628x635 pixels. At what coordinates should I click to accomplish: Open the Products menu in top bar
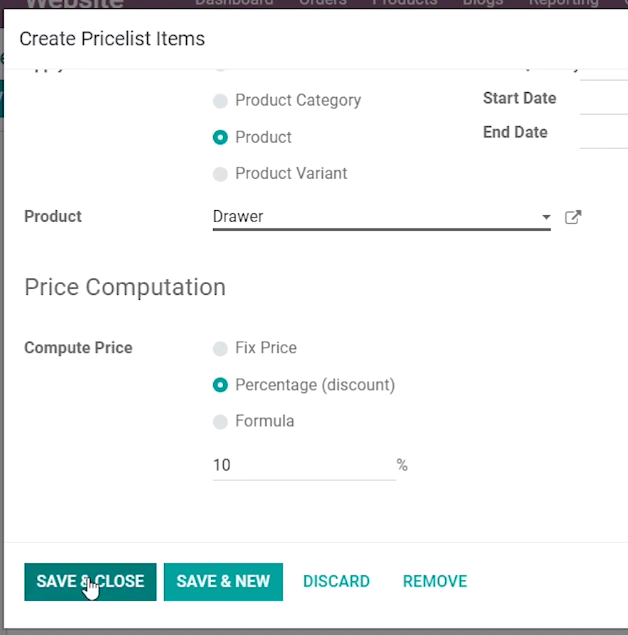point(404,2)
